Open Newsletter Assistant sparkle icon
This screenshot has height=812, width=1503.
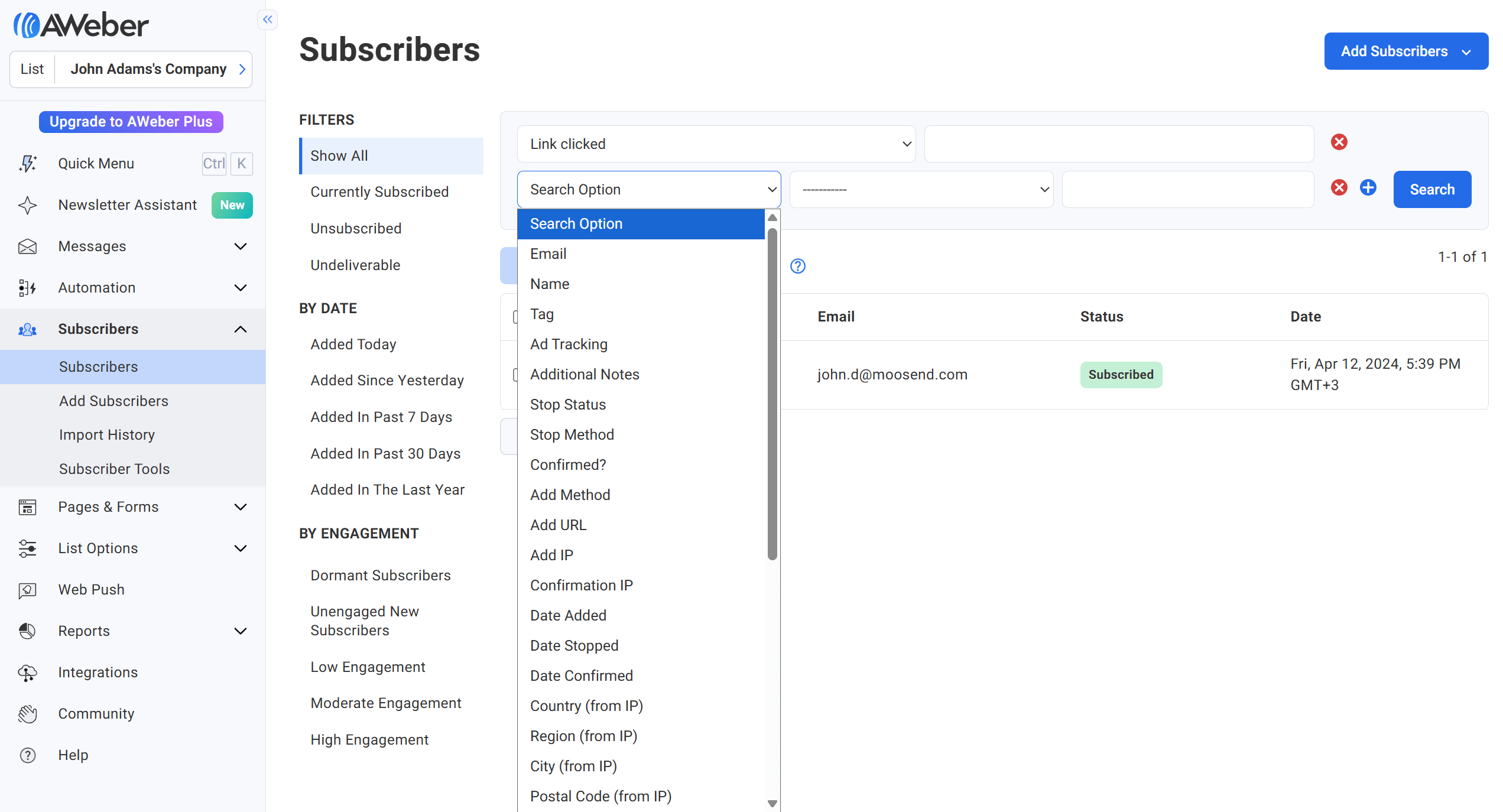(x=27, y=205)
